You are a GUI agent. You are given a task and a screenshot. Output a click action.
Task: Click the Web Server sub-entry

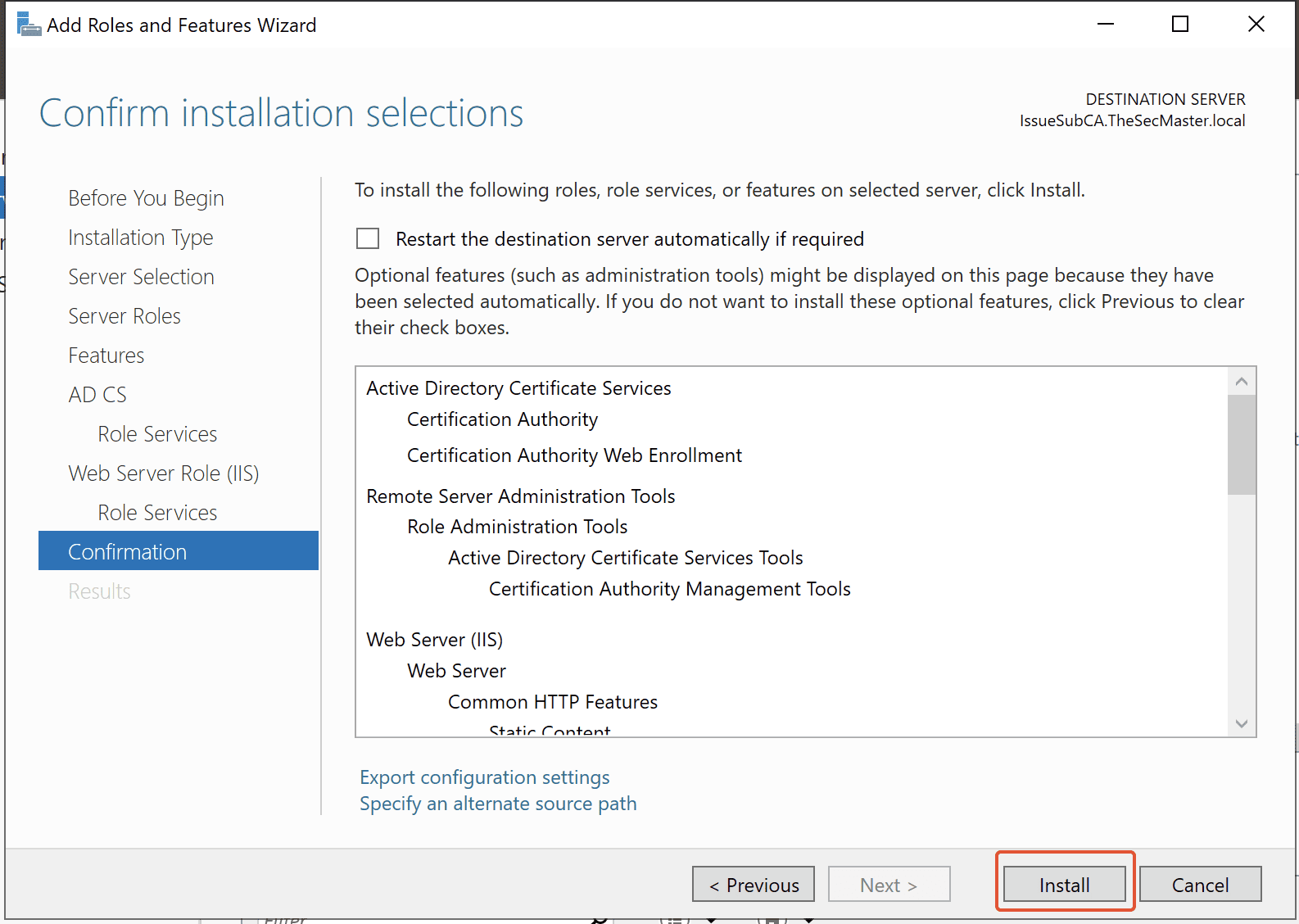457,671
